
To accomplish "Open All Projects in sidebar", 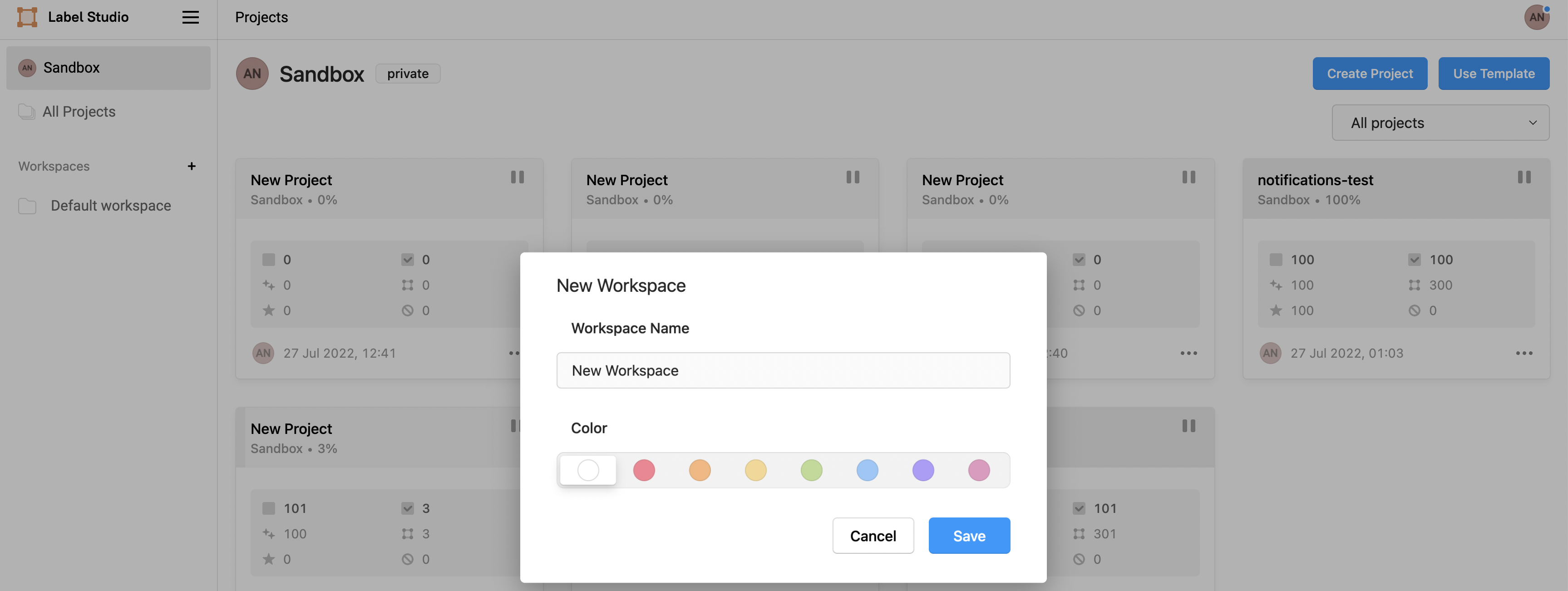I will tap(79, 111).
